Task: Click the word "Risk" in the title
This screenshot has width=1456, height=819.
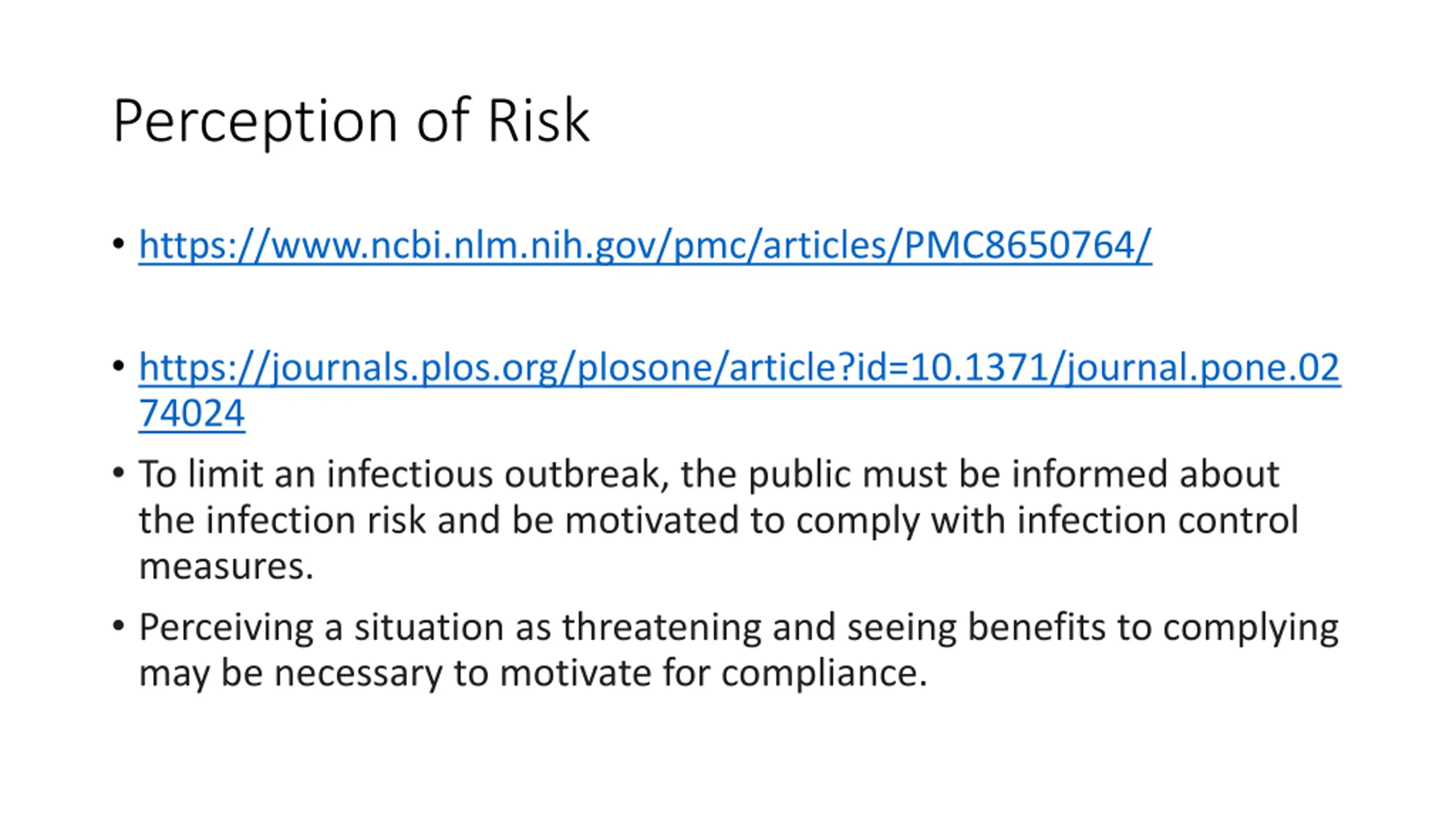Action: 539,121
